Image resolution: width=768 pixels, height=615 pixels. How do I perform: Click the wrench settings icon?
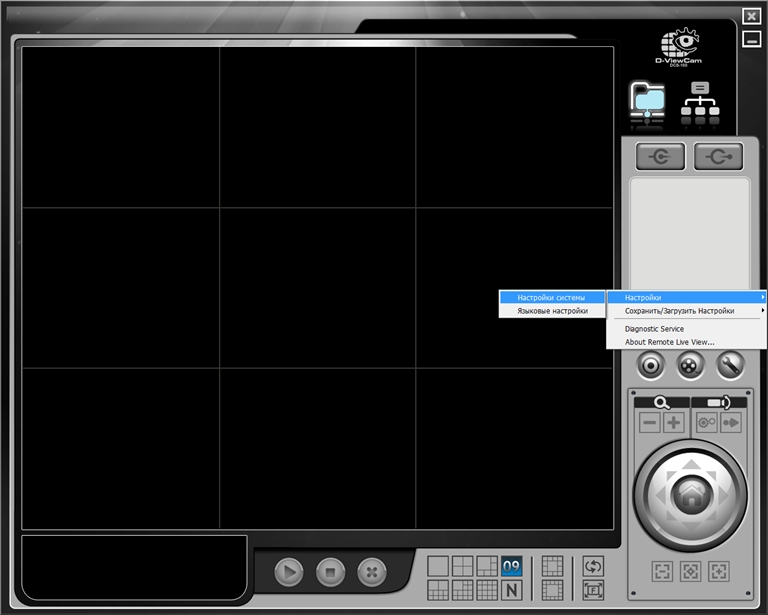tap(730, 366)
